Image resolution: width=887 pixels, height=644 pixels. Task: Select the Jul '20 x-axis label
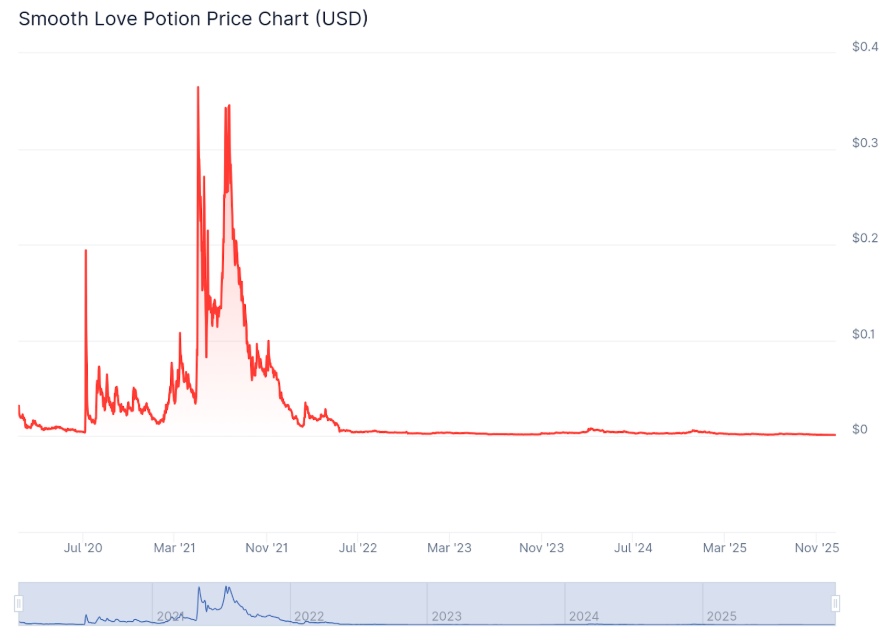tap(83, 548)
